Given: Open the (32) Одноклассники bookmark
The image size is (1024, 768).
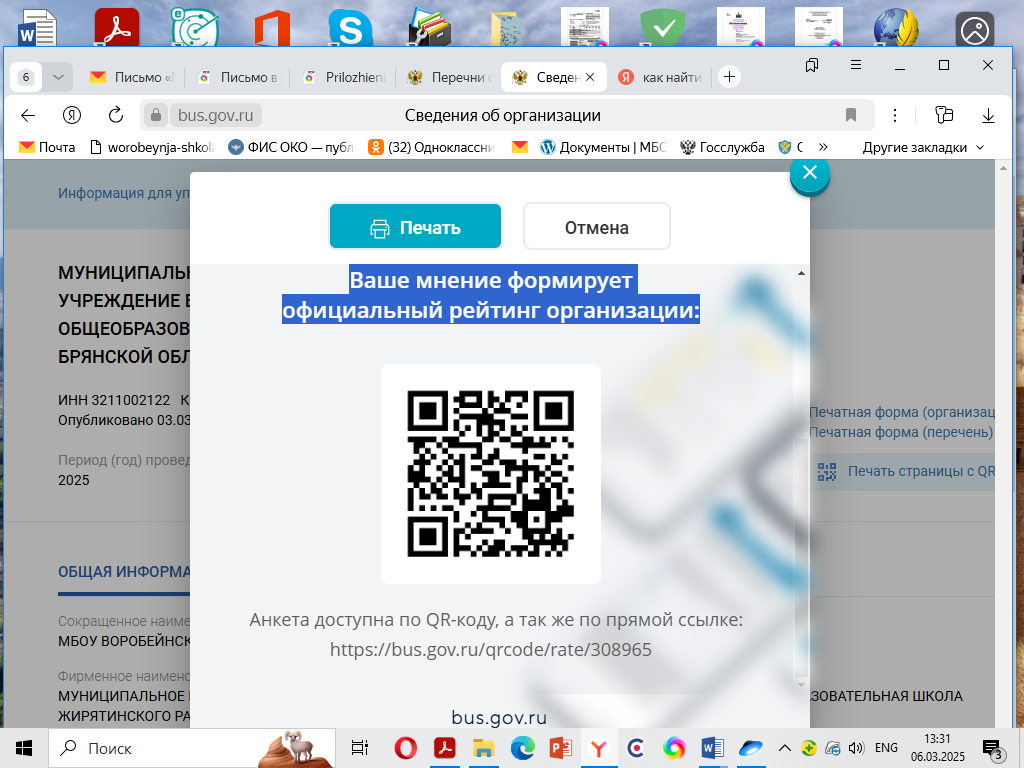Looking at the screenshot, I should pos(431,148).
